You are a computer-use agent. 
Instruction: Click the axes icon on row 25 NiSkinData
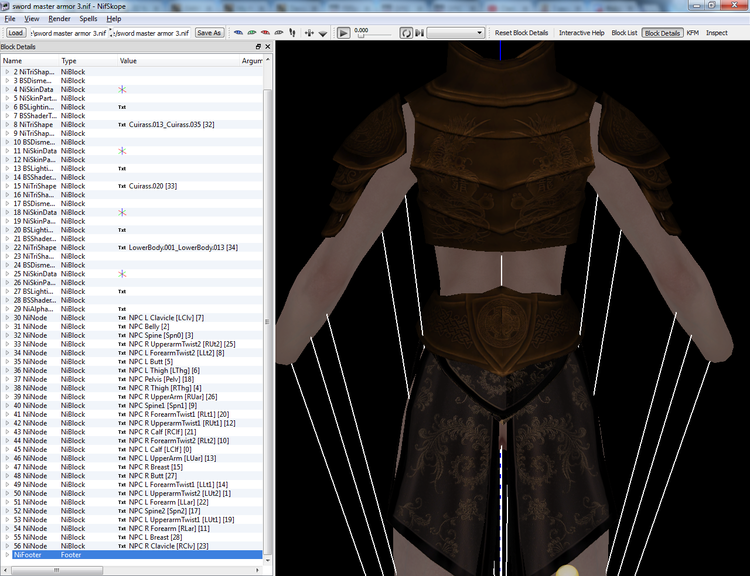pos(122,274)
